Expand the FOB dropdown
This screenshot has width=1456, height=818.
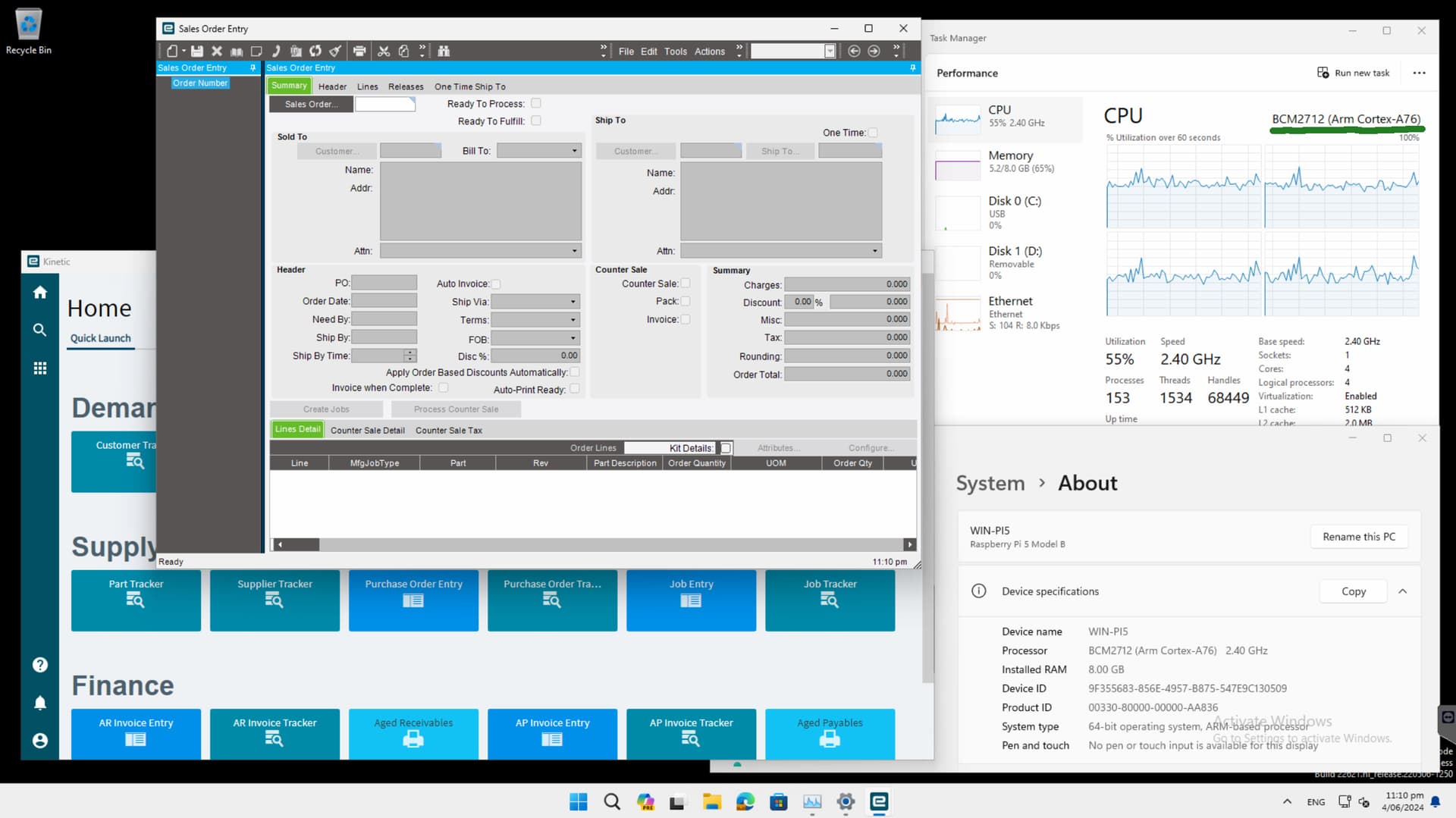573,338
